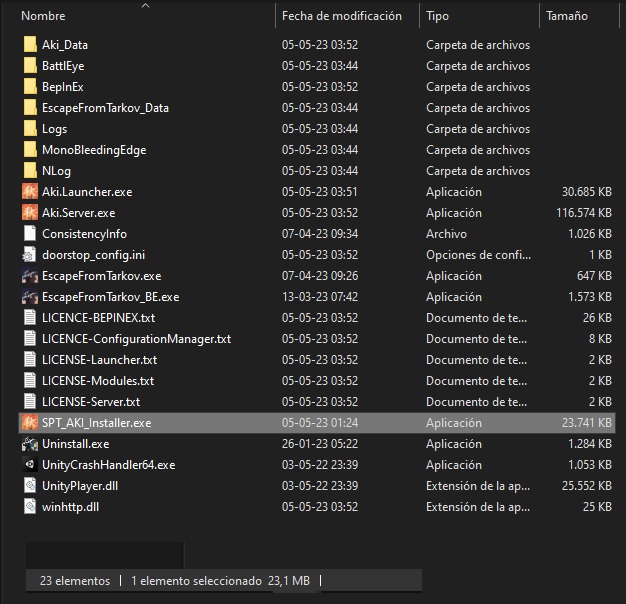Screen dimensions: 626x604
Task: Select the UnityCrashHandler64.exe file name
Action: 109,465
